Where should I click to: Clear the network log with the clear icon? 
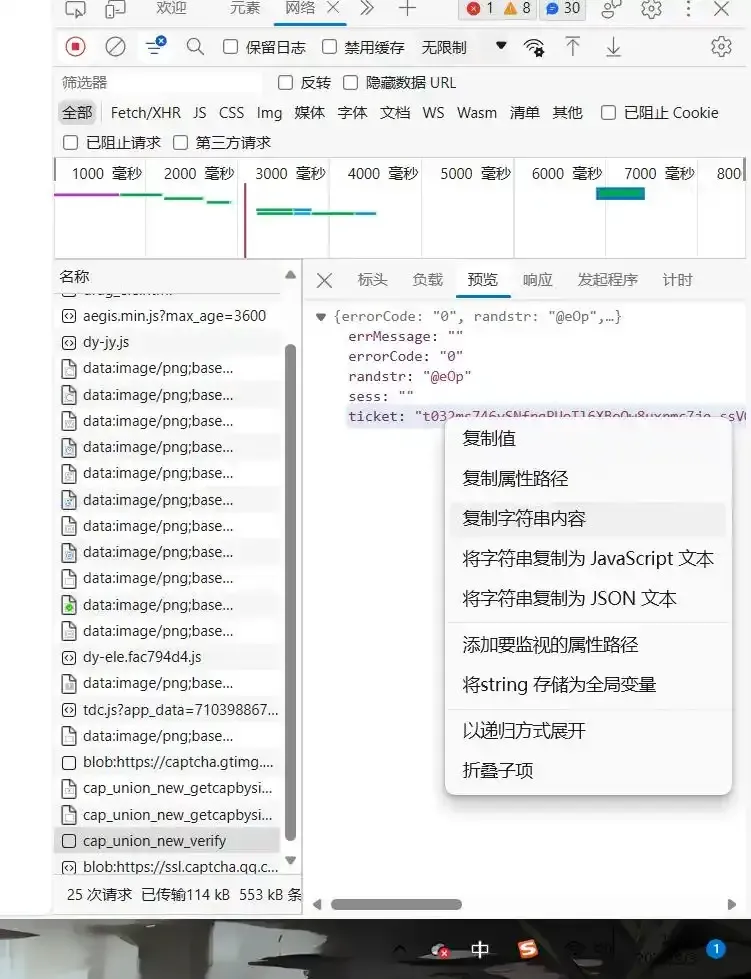pyautogui.click(x=116, y=47)
